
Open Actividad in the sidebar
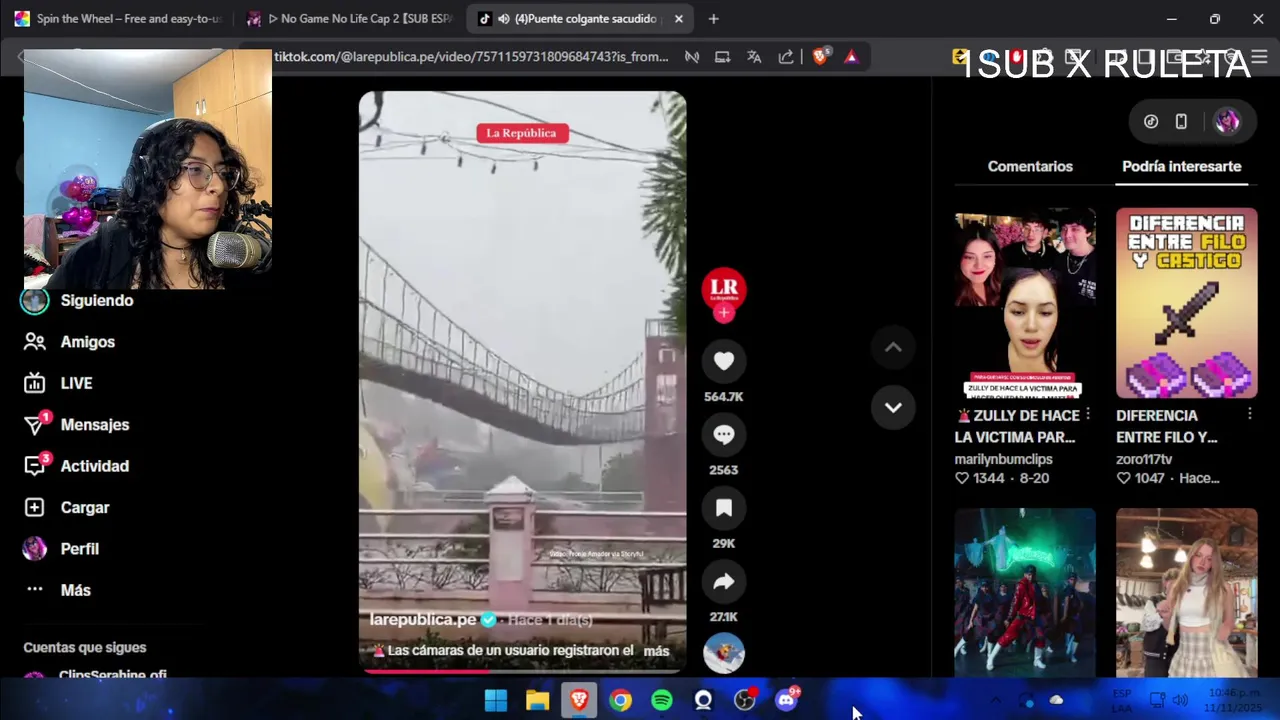click(94, 466)
